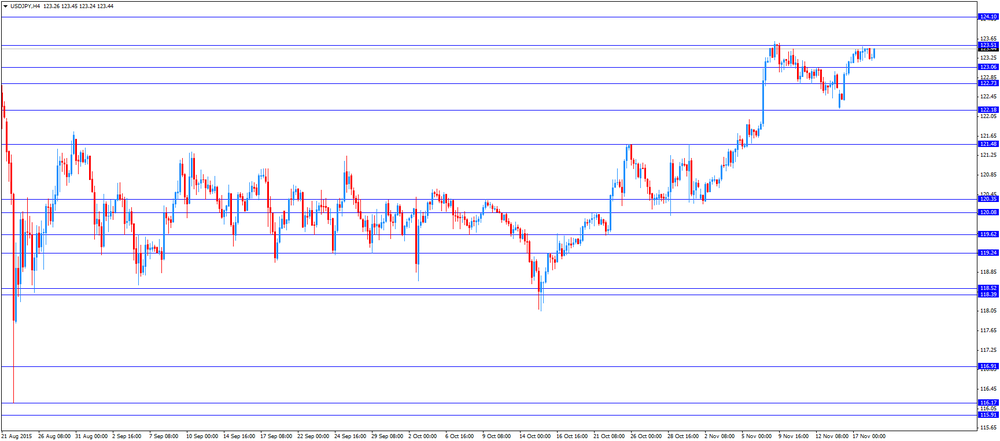The width and height of the screenshot is (1000, 441).
Task: Click the 17 Sep 08:00 time label
Action: (x=276, y=437)
